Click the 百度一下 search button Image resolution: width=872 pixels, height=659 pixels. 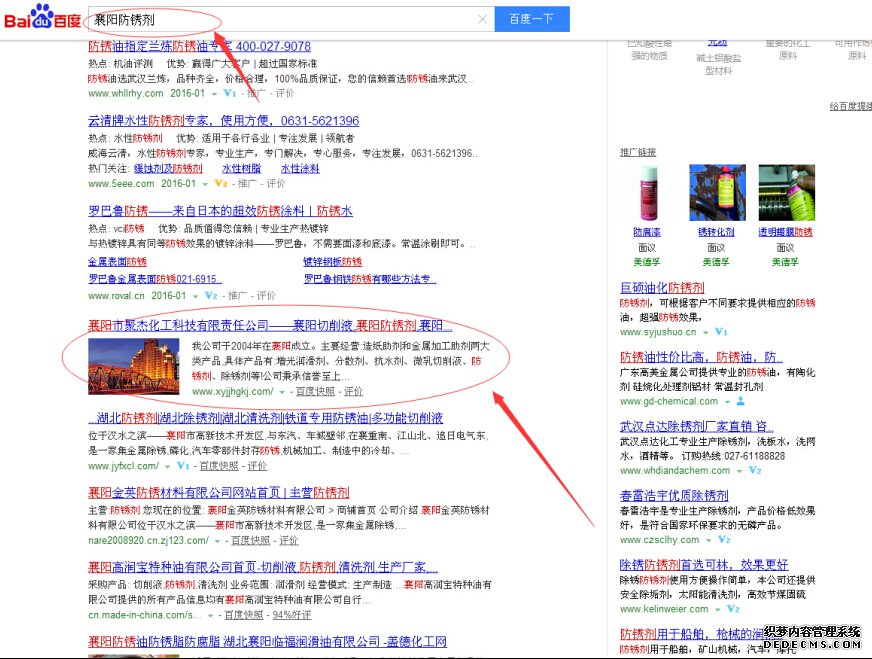click(532, 19)
